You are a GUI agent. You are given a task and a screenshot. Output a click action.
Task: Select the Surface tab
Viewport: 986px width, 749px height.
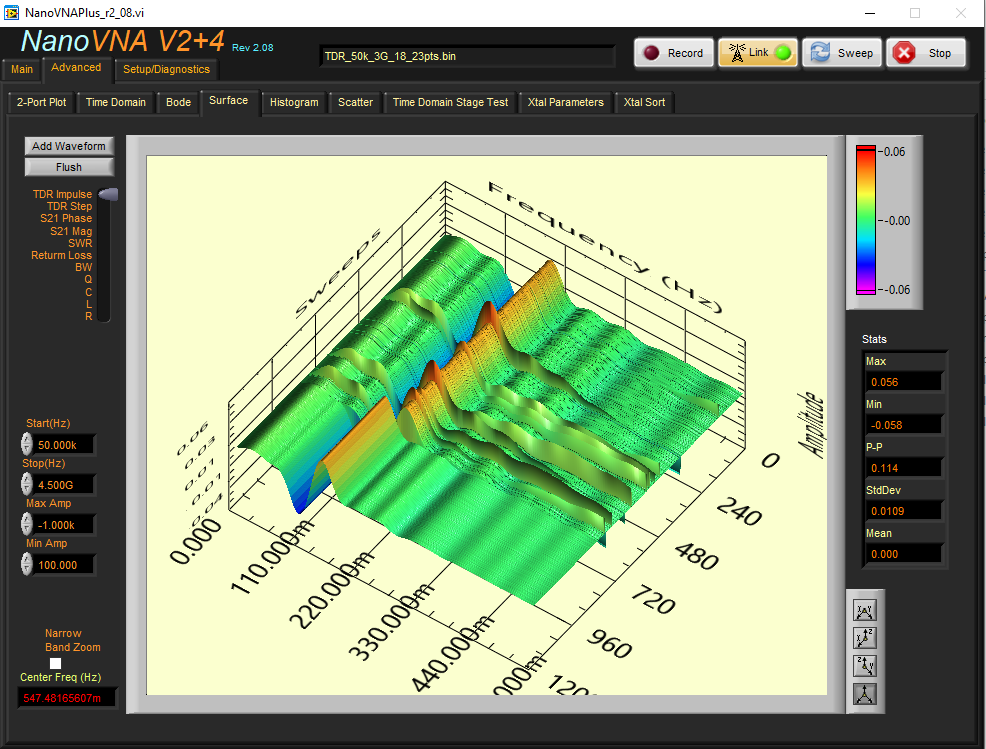pyautogui.click(x=228, y=101)
